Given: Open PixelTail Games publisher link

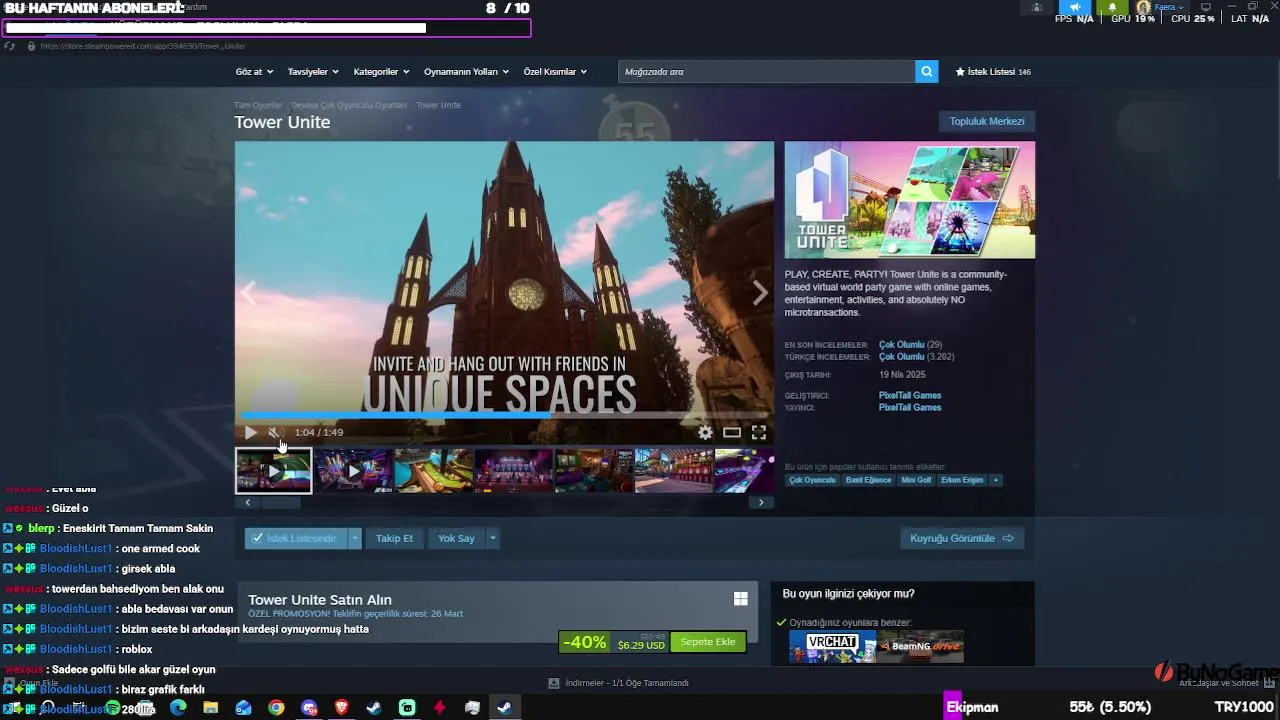Looking at the screenshot, I should (910, 407).
